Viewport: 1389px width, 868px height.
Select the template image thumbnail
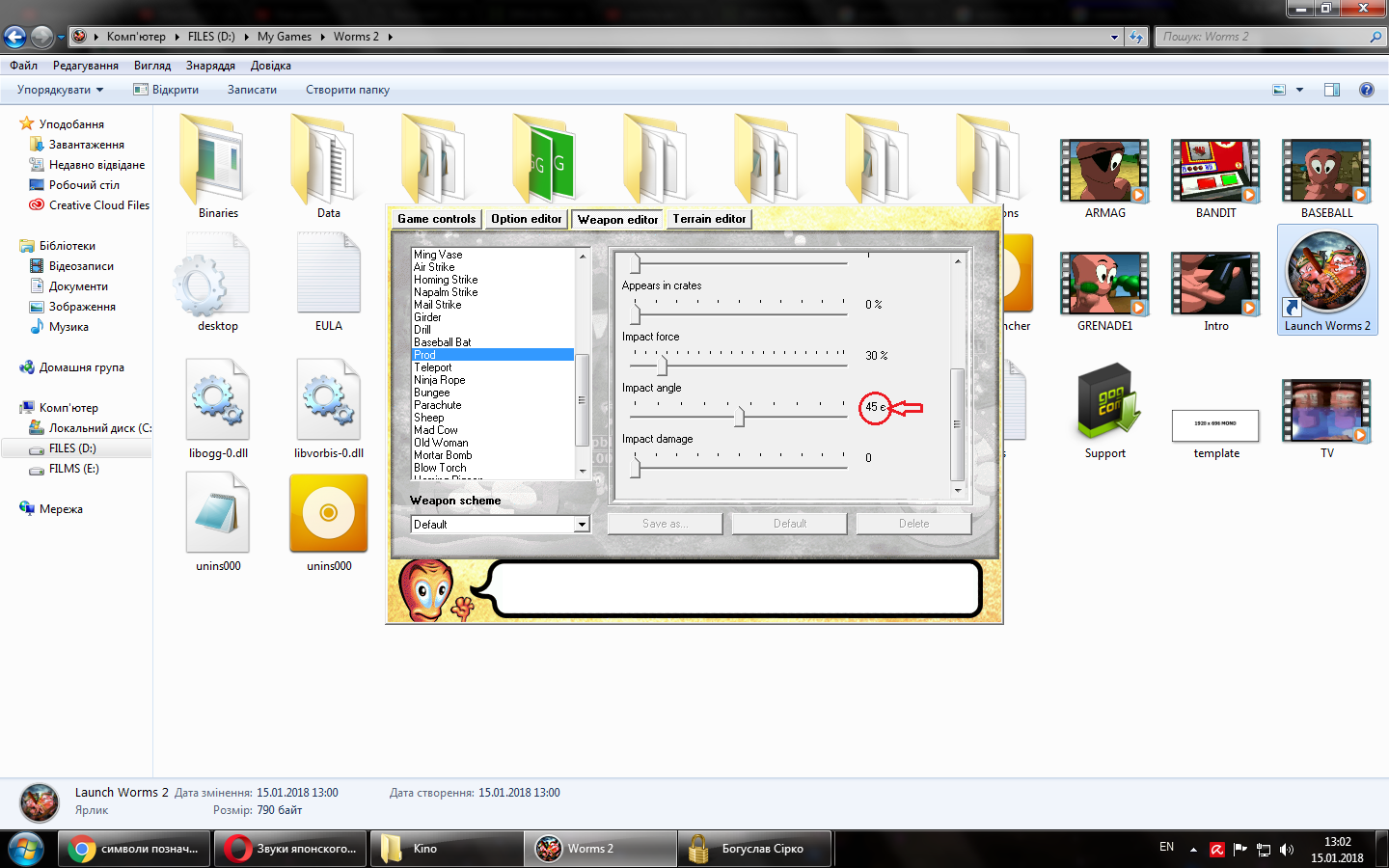1216,424
